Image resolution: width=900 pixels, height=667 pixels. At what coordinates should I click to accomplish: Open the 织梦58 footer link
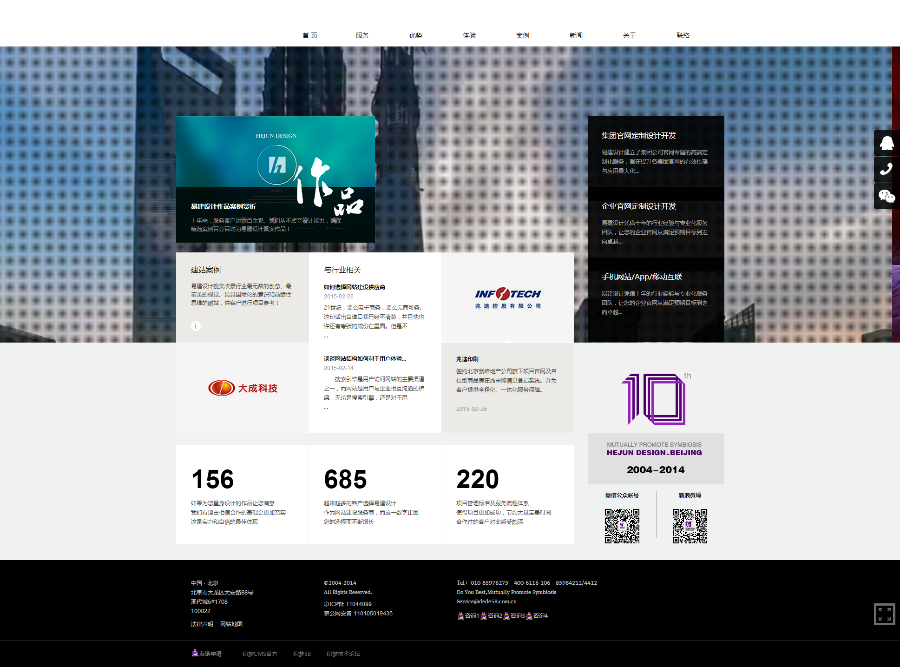click(302, 654)
